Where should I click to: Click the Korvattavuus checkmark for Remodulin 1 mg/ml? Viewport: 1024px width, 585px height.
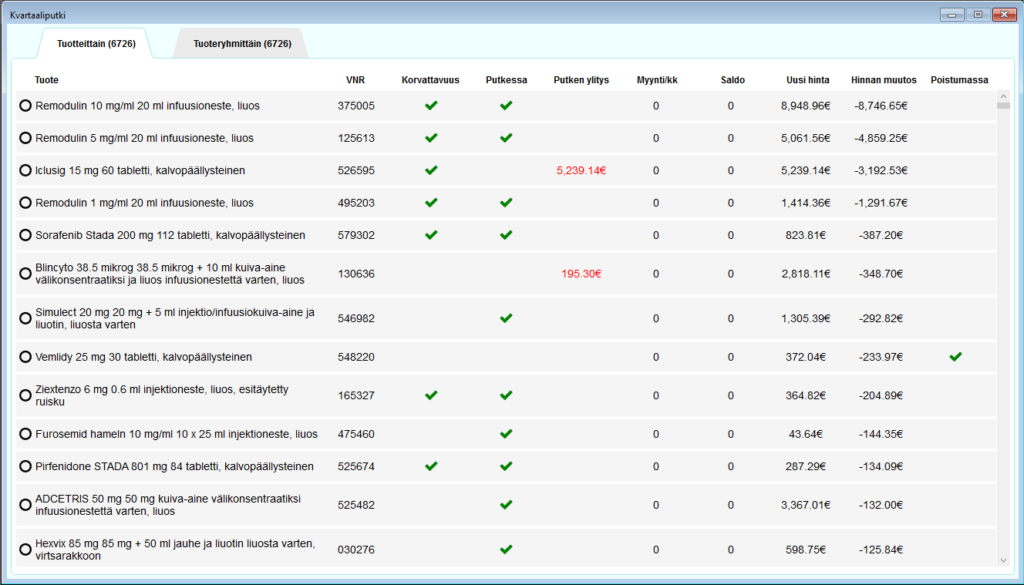click(431, 202)
